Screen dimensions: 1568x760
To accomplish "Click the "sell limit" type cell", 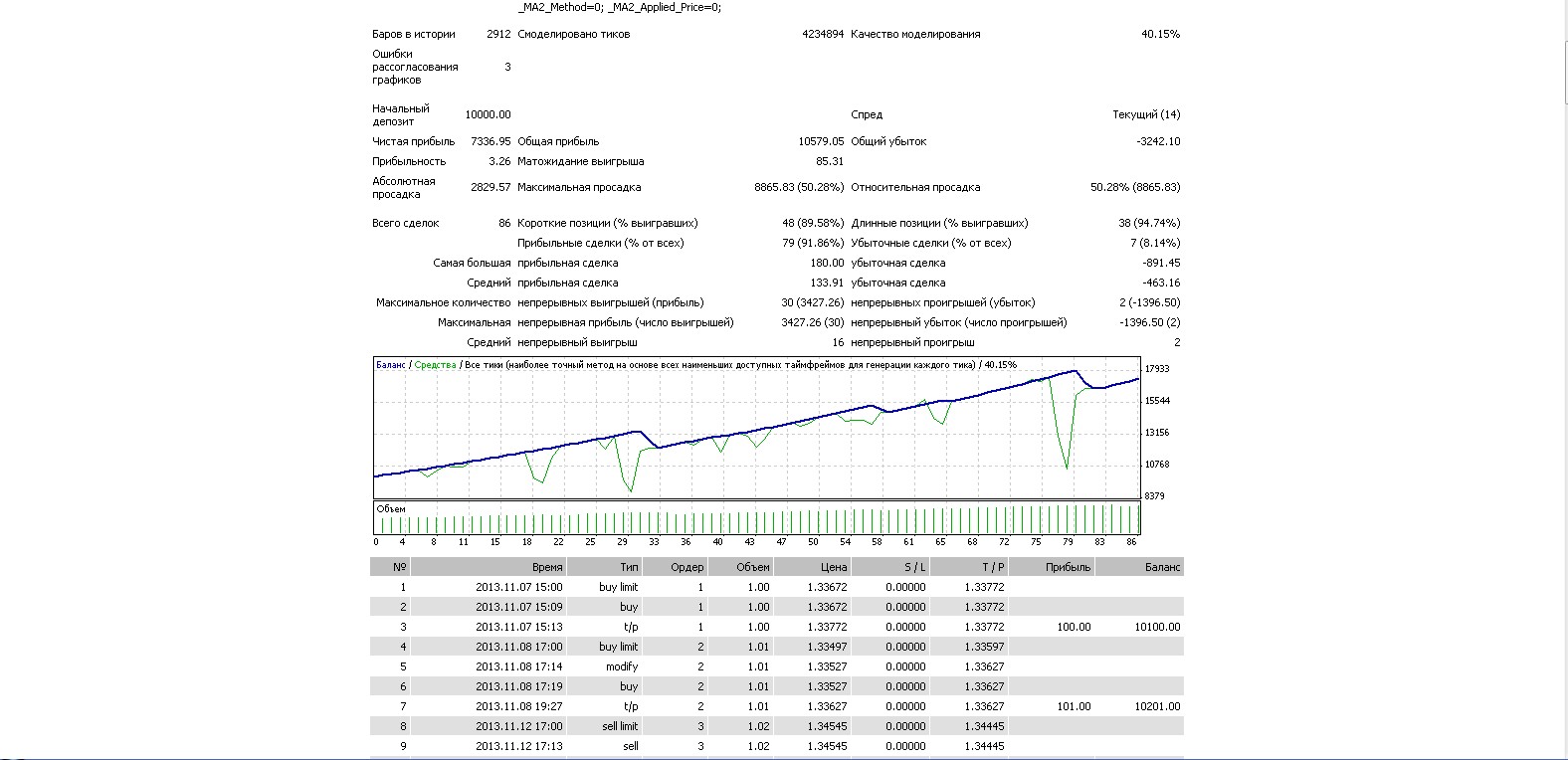I will (620, 726).
